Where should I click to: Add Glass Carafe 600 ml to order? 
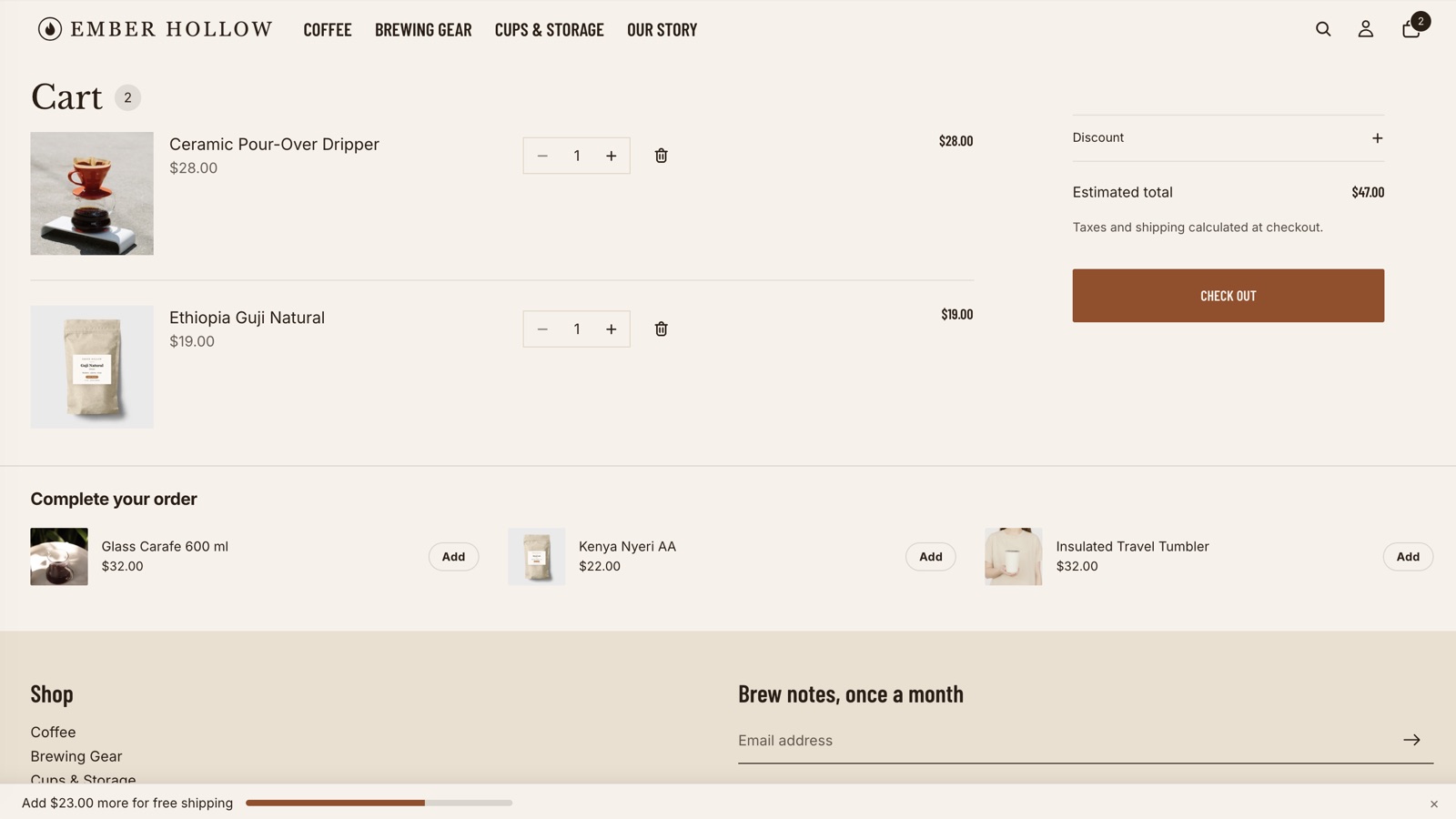[453, 557]
